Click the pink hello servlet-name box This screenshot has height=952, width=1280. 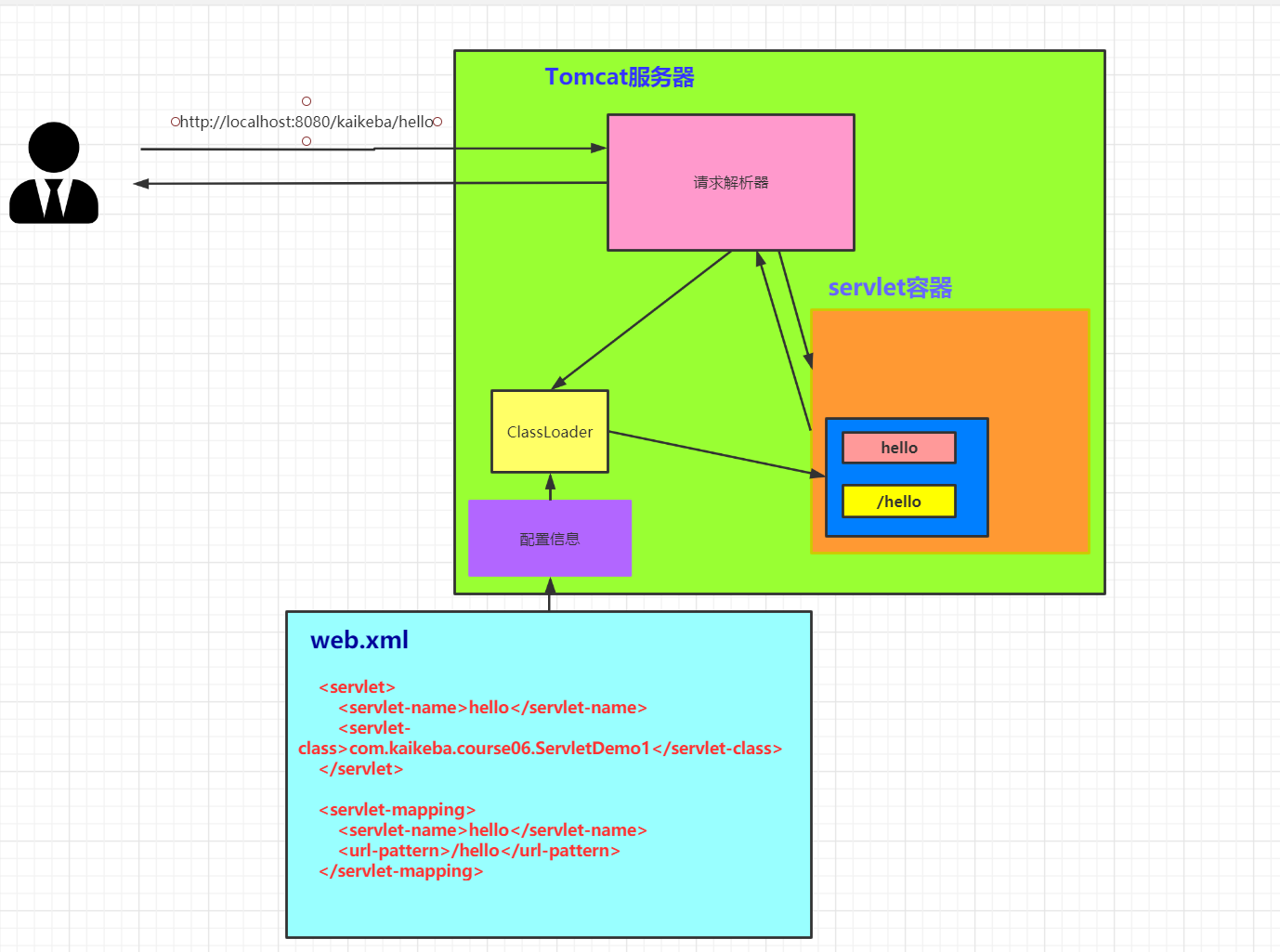(899, 448)
